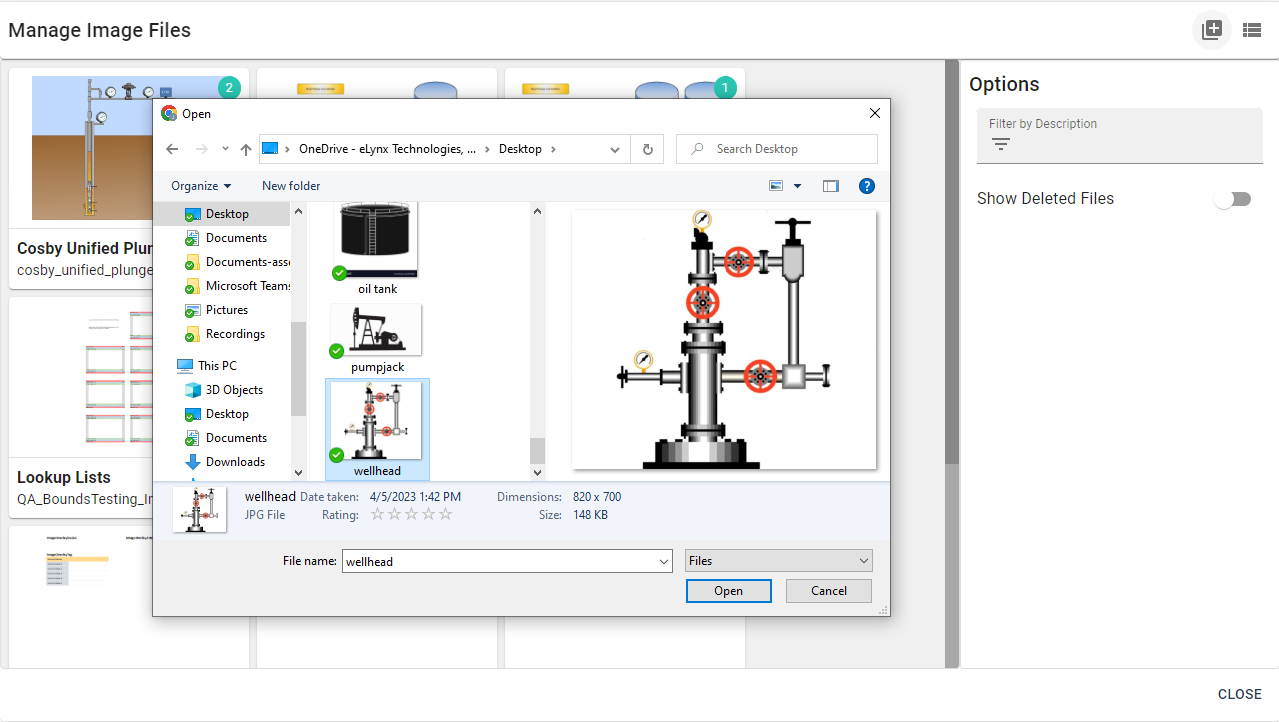Click the add image files icon
Screen dimensions: 1279x722
pos(1211,30)
